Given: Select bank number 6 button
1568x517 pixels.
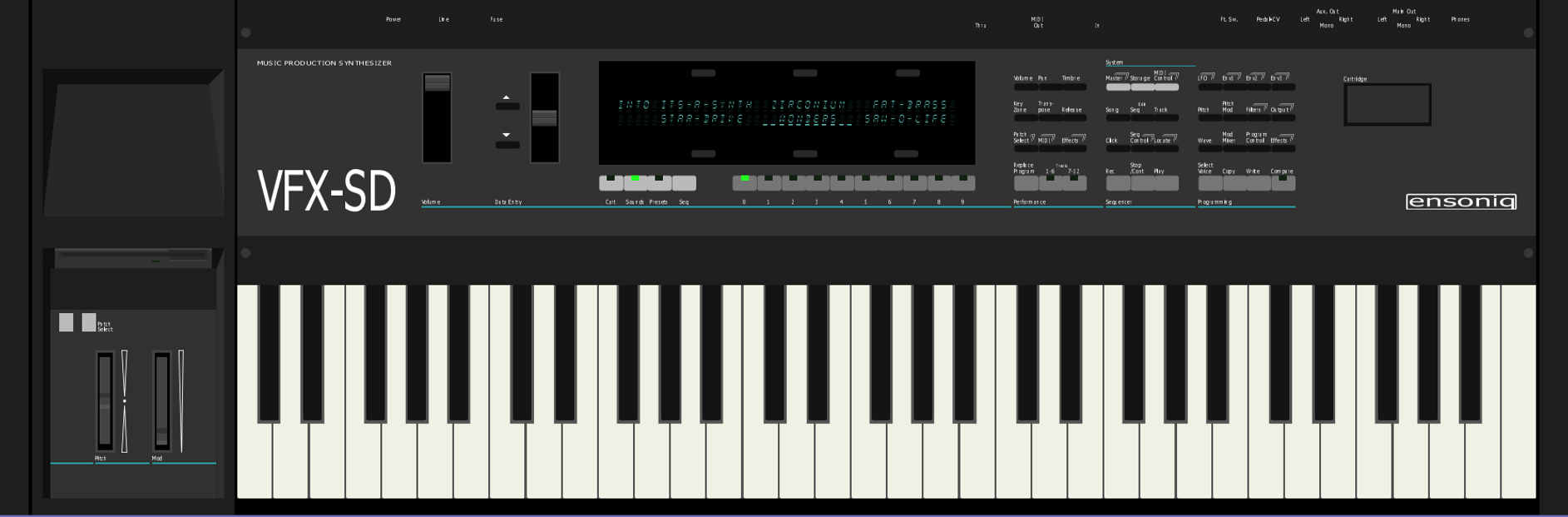Looking at the screenshot, I should pyautogui.click(x=890, y=182).
